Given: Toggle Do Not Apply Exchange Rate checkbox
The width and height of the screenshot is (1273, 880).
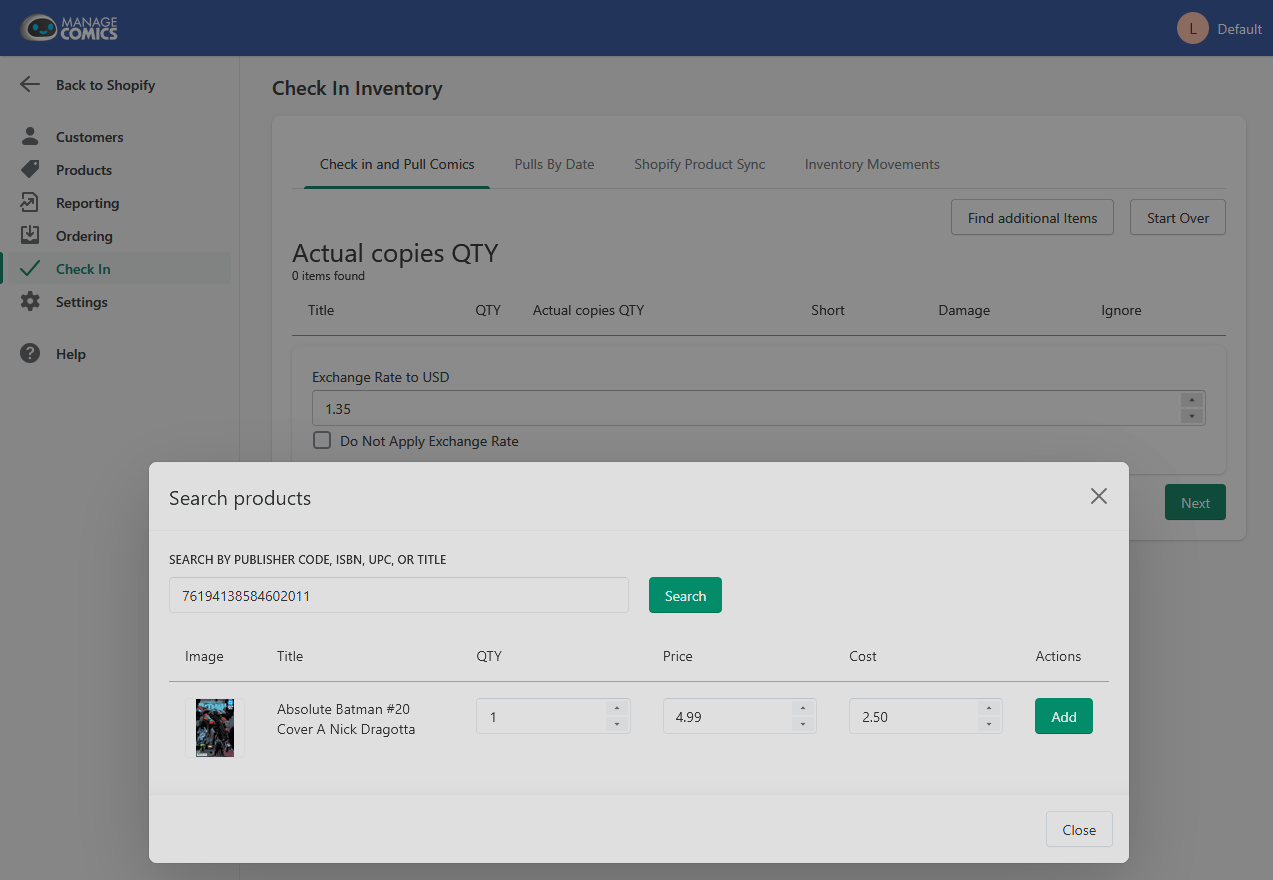Looking at the screenshot, I should 322,440.
